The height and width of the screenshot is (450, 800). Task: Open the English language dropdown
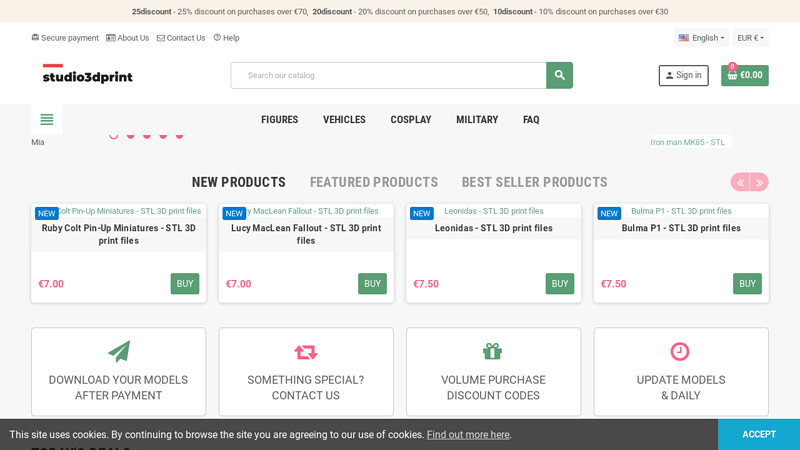702,38
